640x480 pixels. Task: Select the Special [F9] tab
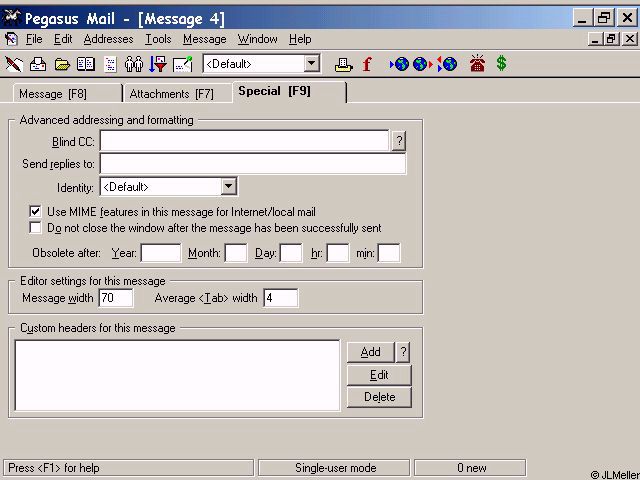289,91
